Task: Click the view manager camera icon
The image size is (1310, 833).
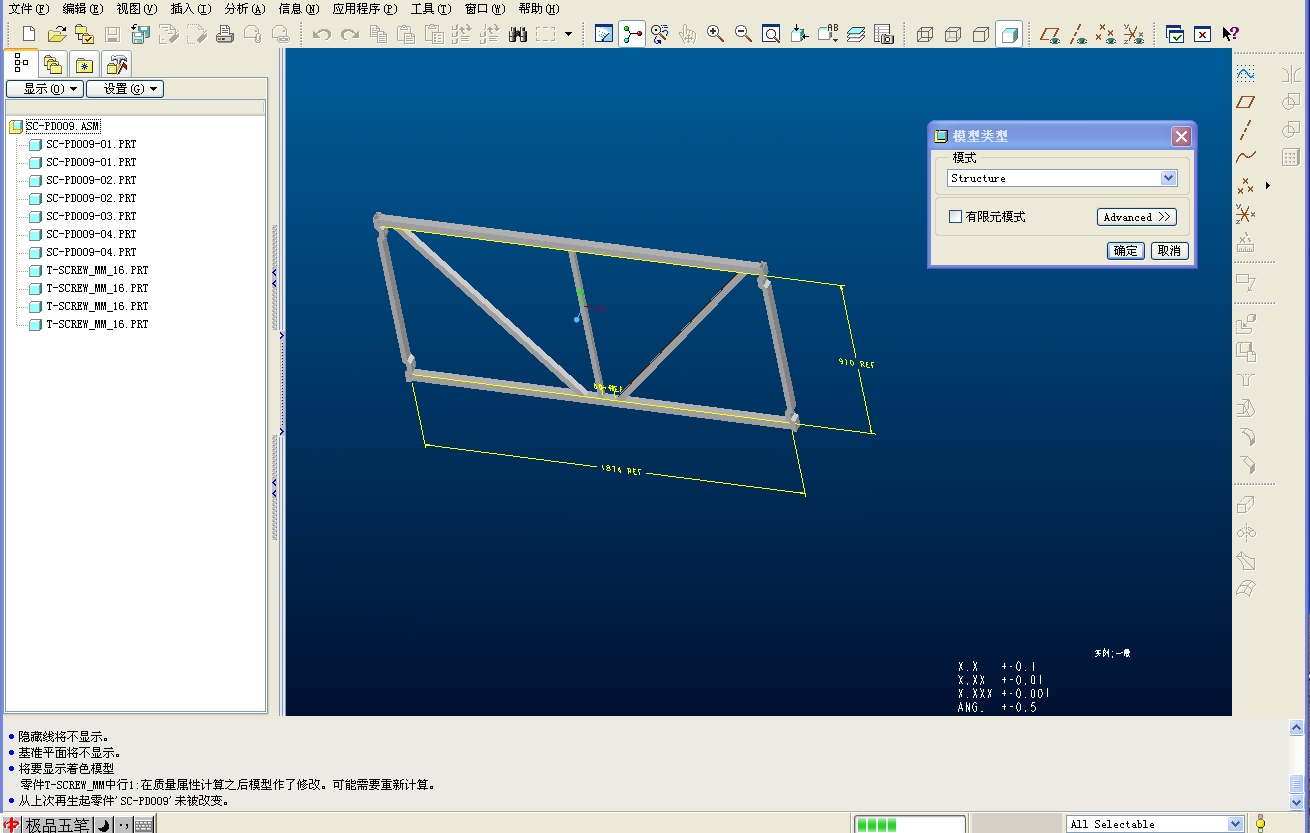Action: (883, 34)
